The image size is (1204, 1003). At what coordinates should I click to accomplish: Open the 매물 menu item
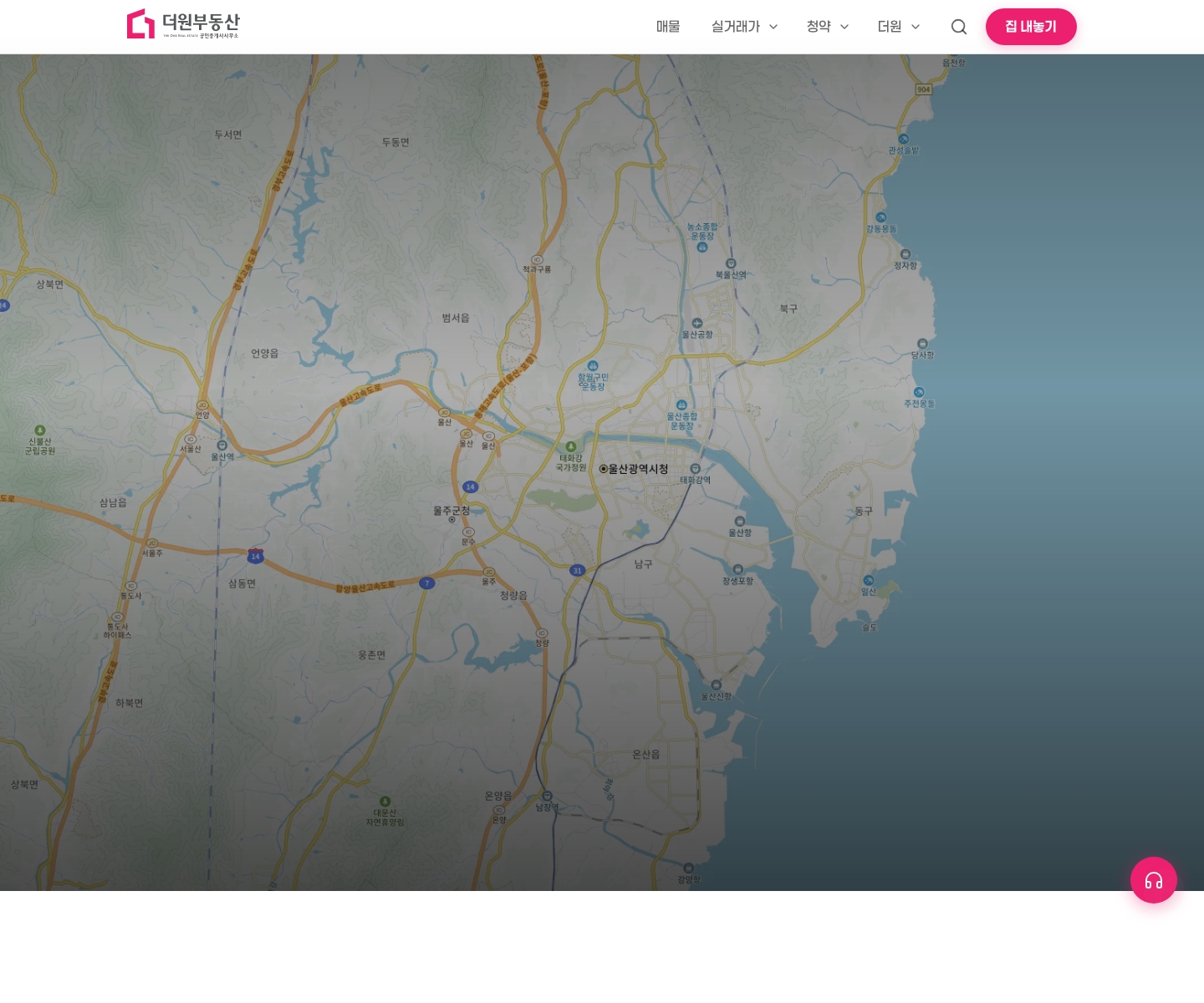point(668,27)
